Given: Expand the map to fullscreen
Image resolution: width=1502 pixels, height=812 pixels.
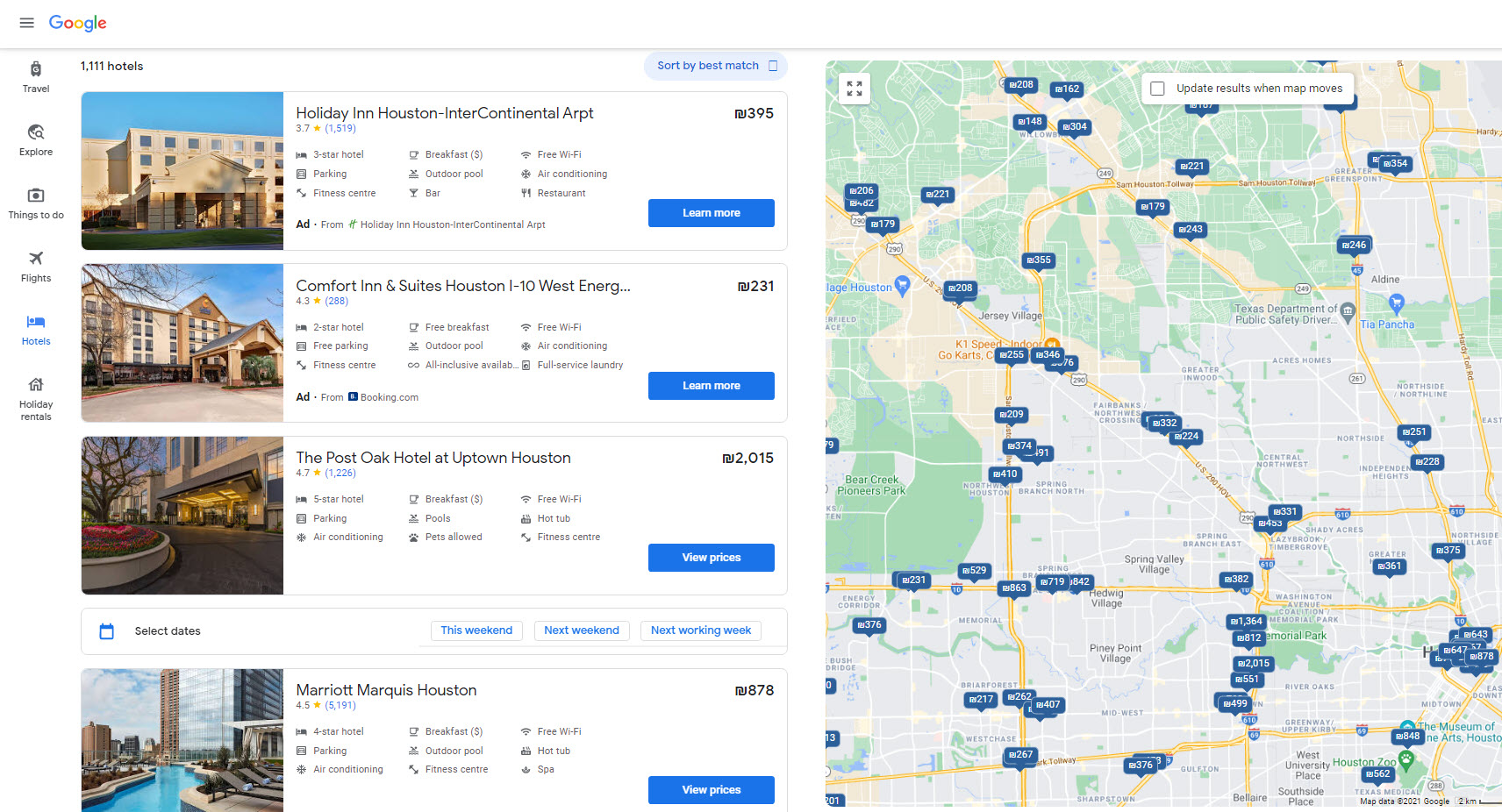Looking at the screenshot, I should click(855, 89).
